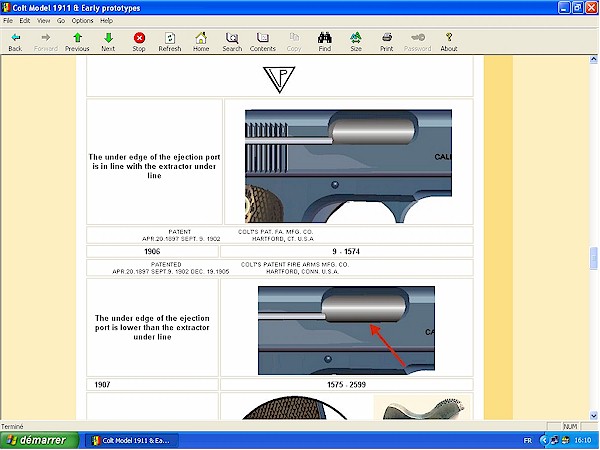
Task: Go back with the Back arrow
Action: click(15, 41)
